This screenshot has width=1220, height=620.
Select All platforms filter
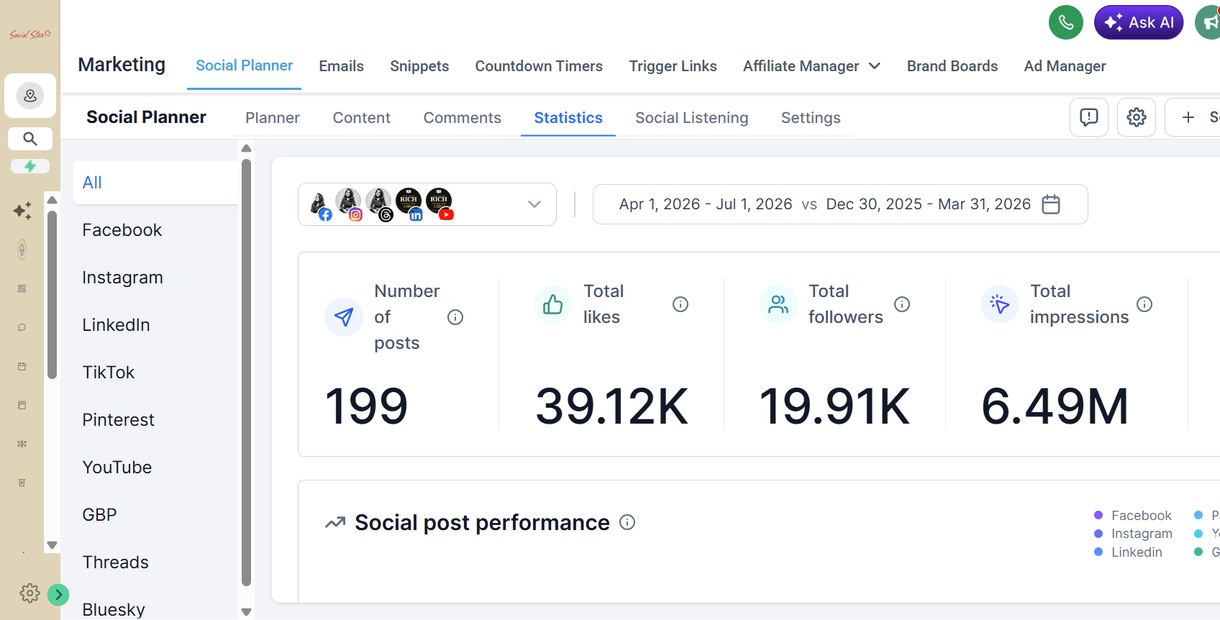point(155,182)
